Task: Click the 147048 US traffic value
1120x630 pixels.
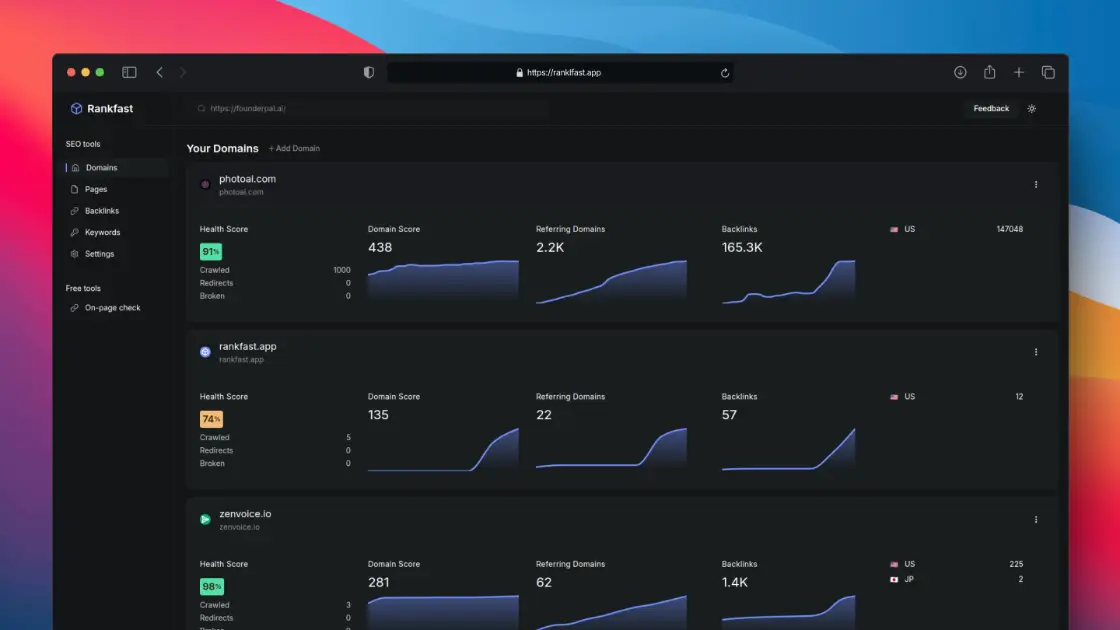Action: (1009, 229)
